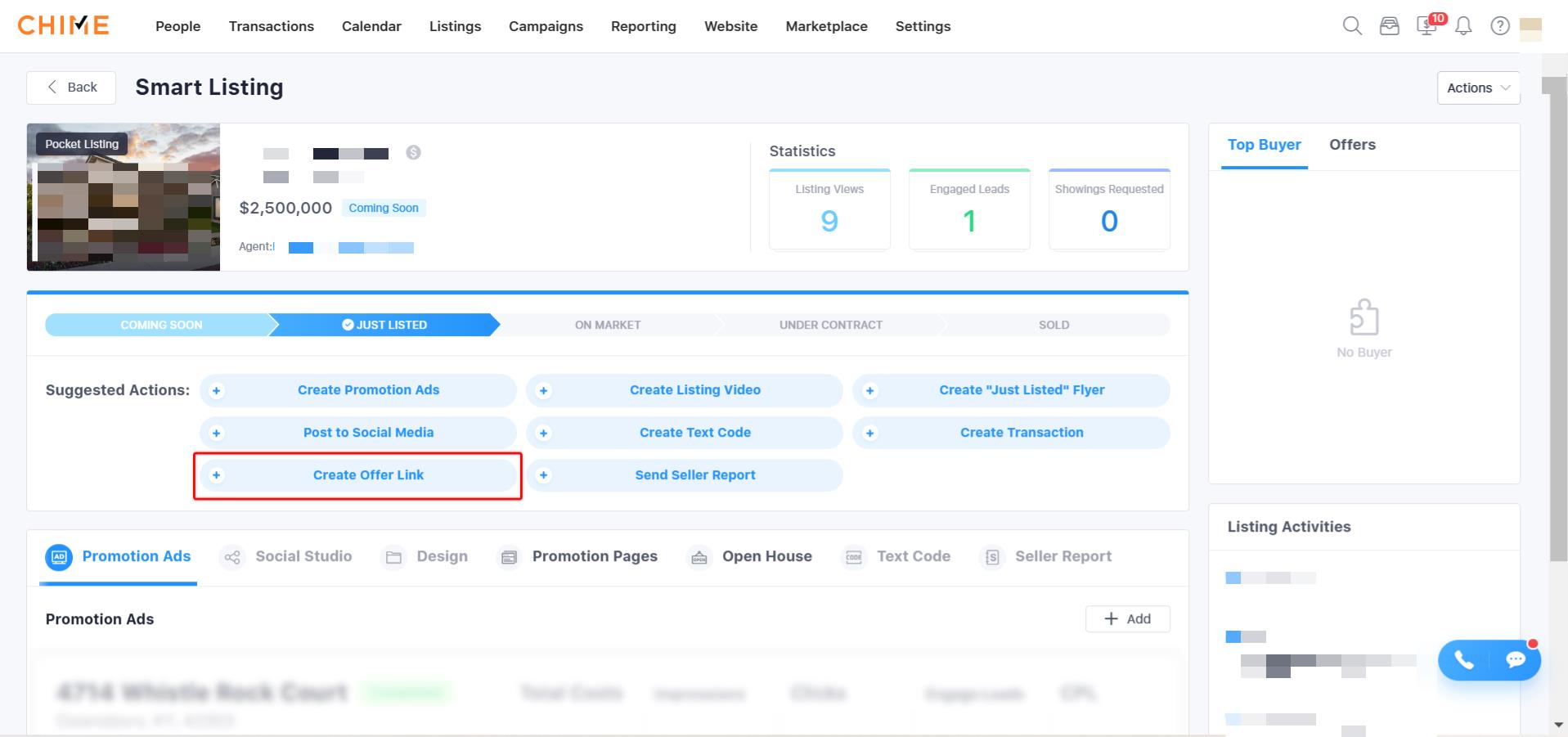Viewport: 1568px width, 737px height.
Task: Open the Reporting menu
Action: tap(644, 26)
